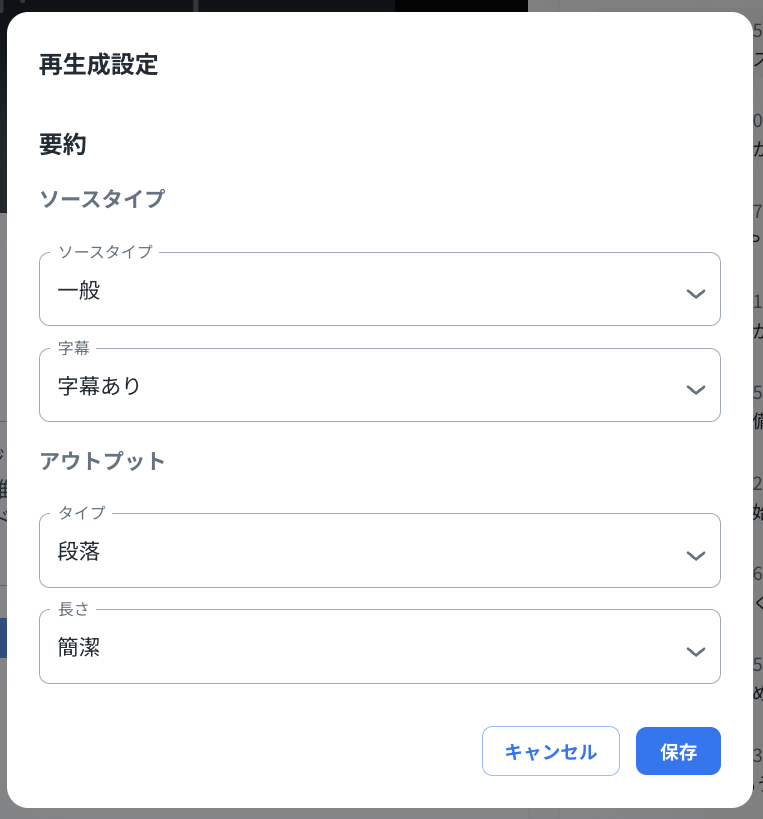Click the selected value 簡潔

[x=79, y=647]
